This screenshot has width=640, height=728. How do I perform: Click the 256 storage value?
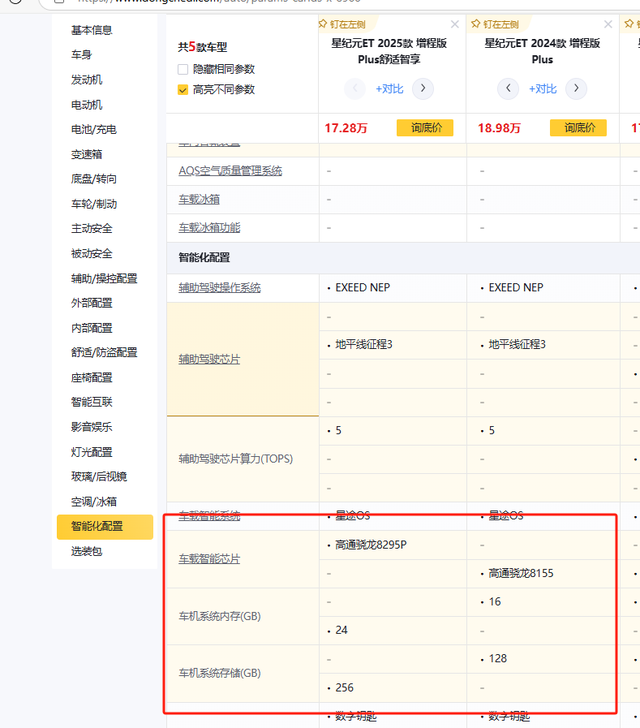[x=344, y=688]
